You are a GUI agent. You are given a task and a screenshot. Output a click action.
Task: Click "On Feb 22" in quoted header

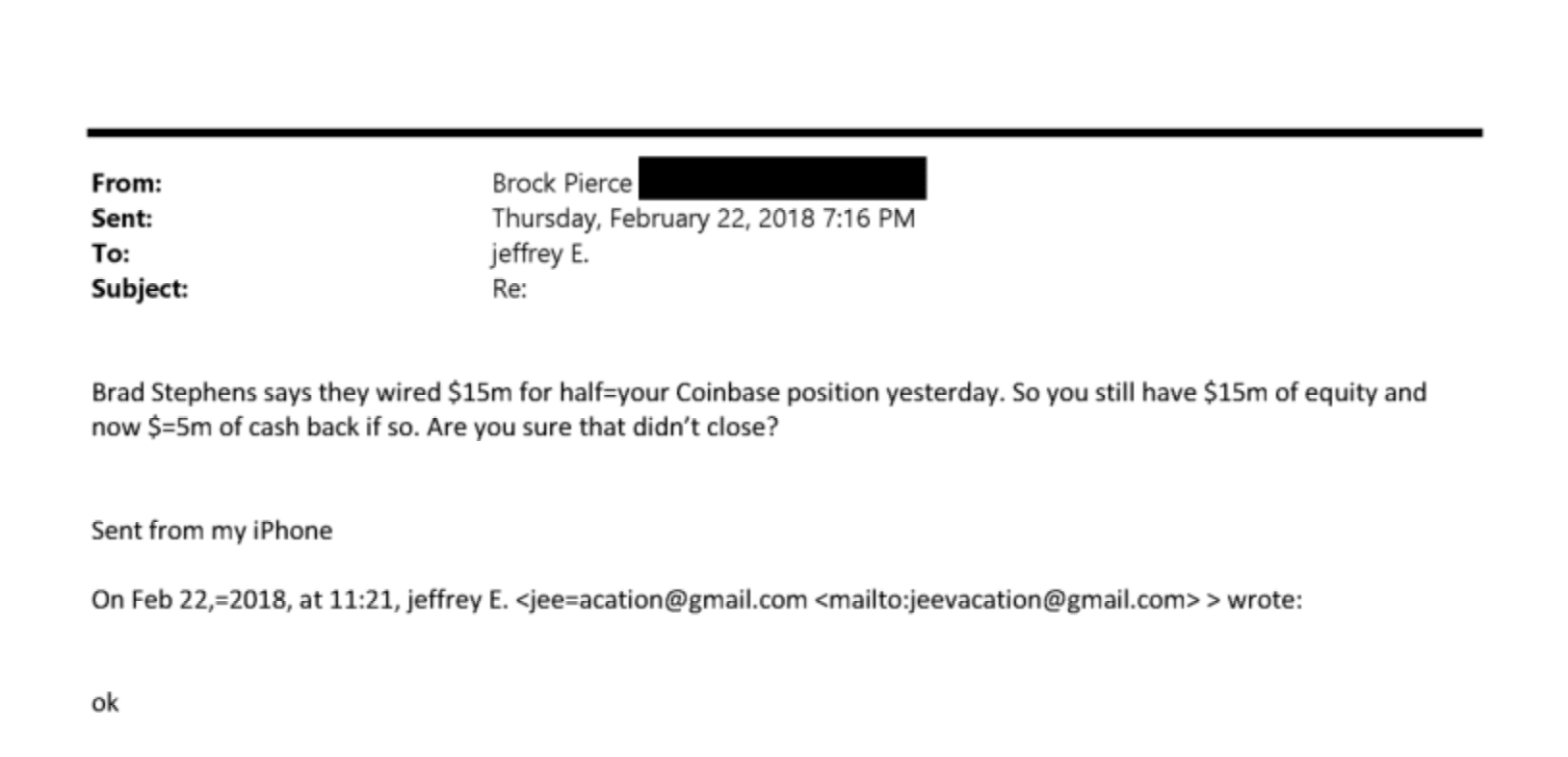click(x=146, y=599)
